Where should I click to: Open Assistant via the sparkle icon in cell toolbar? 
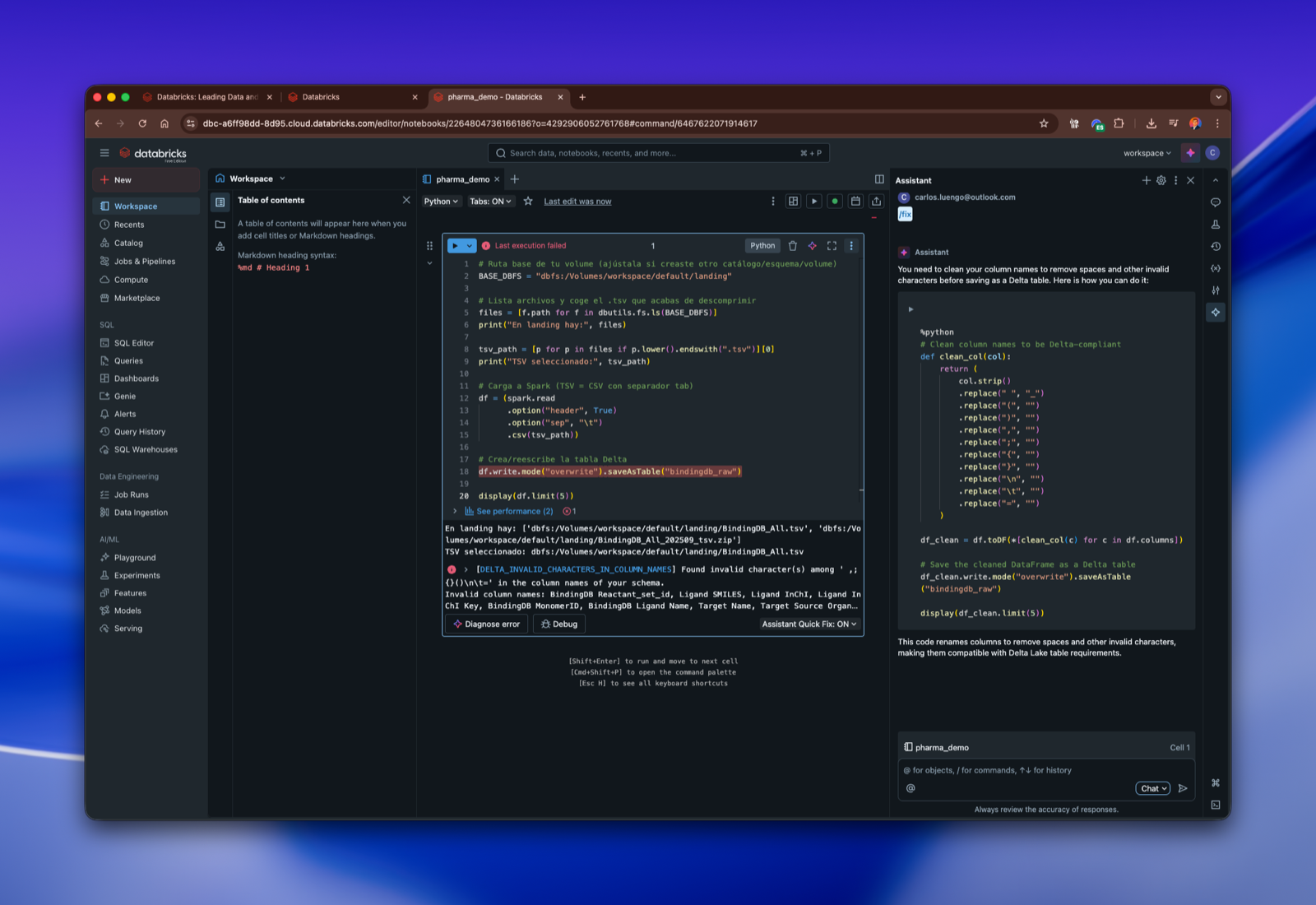tap(812, 245)
